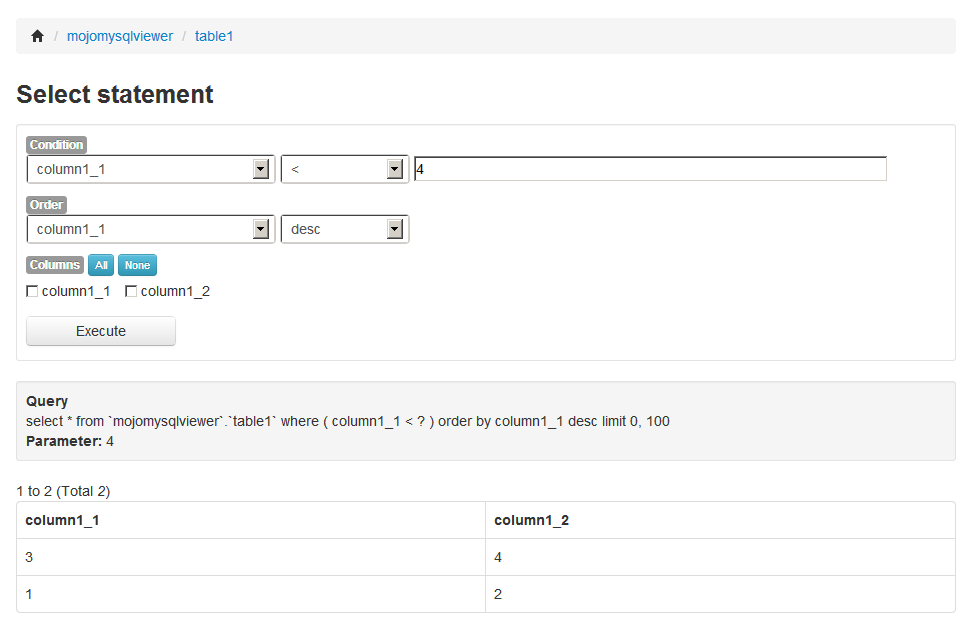Click the Condition label badge
Image resolution: width=980 pixels, height=629 pixels.
point(56,145)
